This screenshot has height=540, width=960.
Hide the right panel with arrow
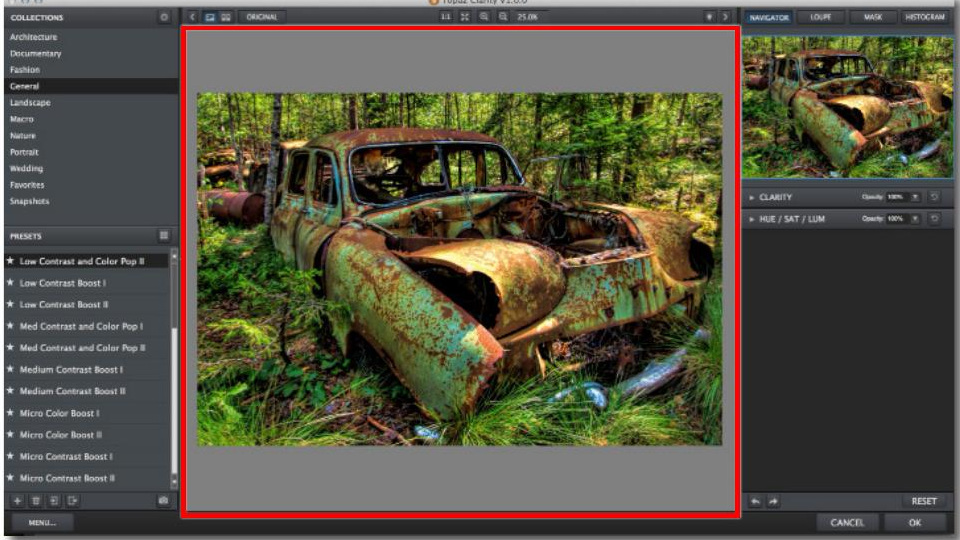[x=726, y=17]
